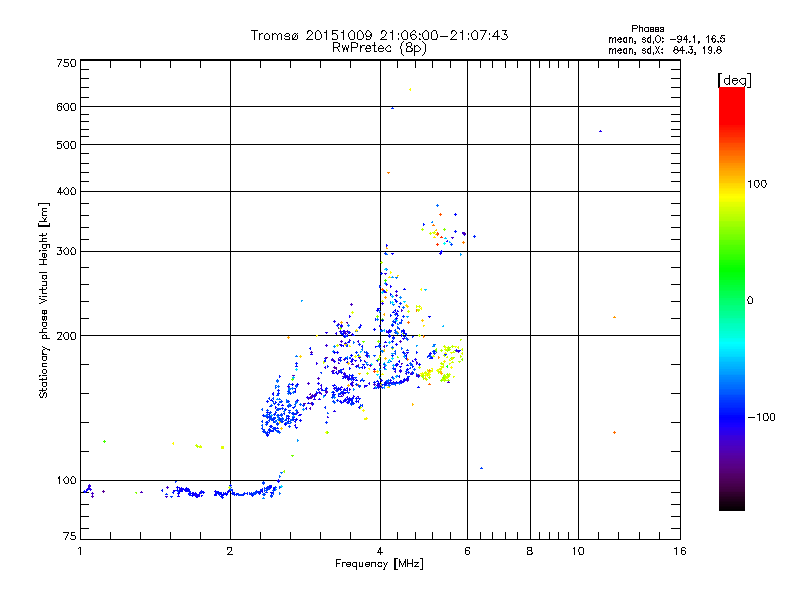Select the 'mean, sd,X: 84.3, 19.8' line
This screenshot has width=800, height=600.
pyautogui.click(x=665, y=50)
